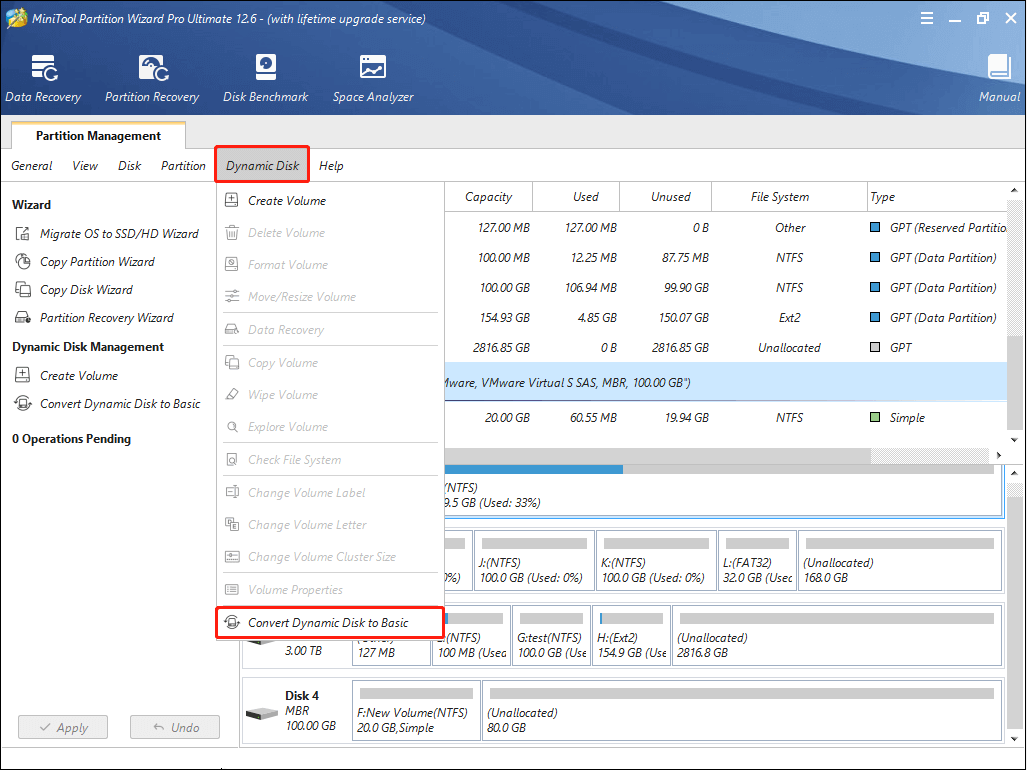
Task: Click blue square beside GPT (Reserved Partition)
Action: [x=875, y=227]
